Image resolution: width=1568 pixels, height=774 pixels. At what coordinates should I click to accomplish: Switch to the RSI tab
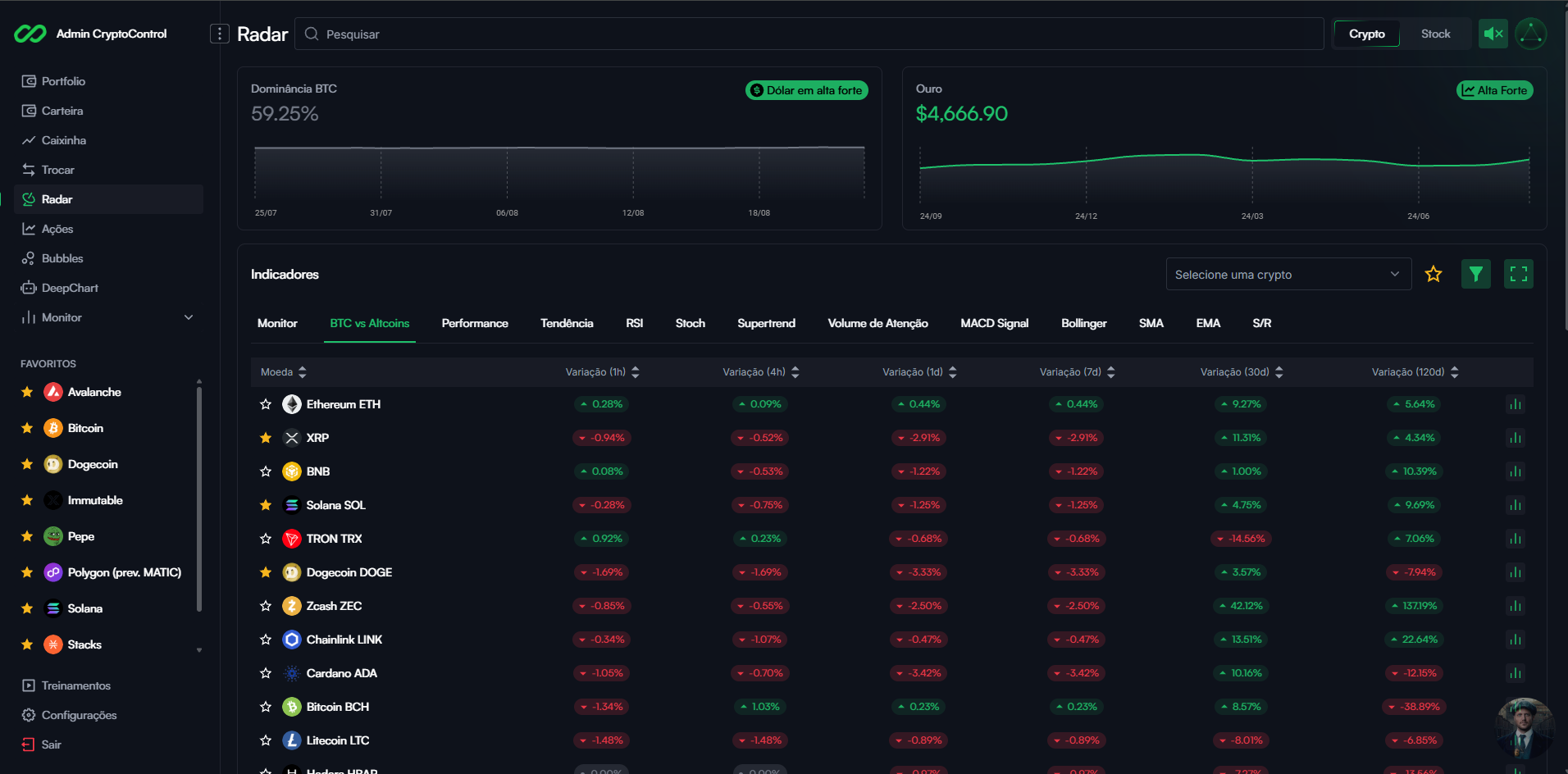[634, 323]
